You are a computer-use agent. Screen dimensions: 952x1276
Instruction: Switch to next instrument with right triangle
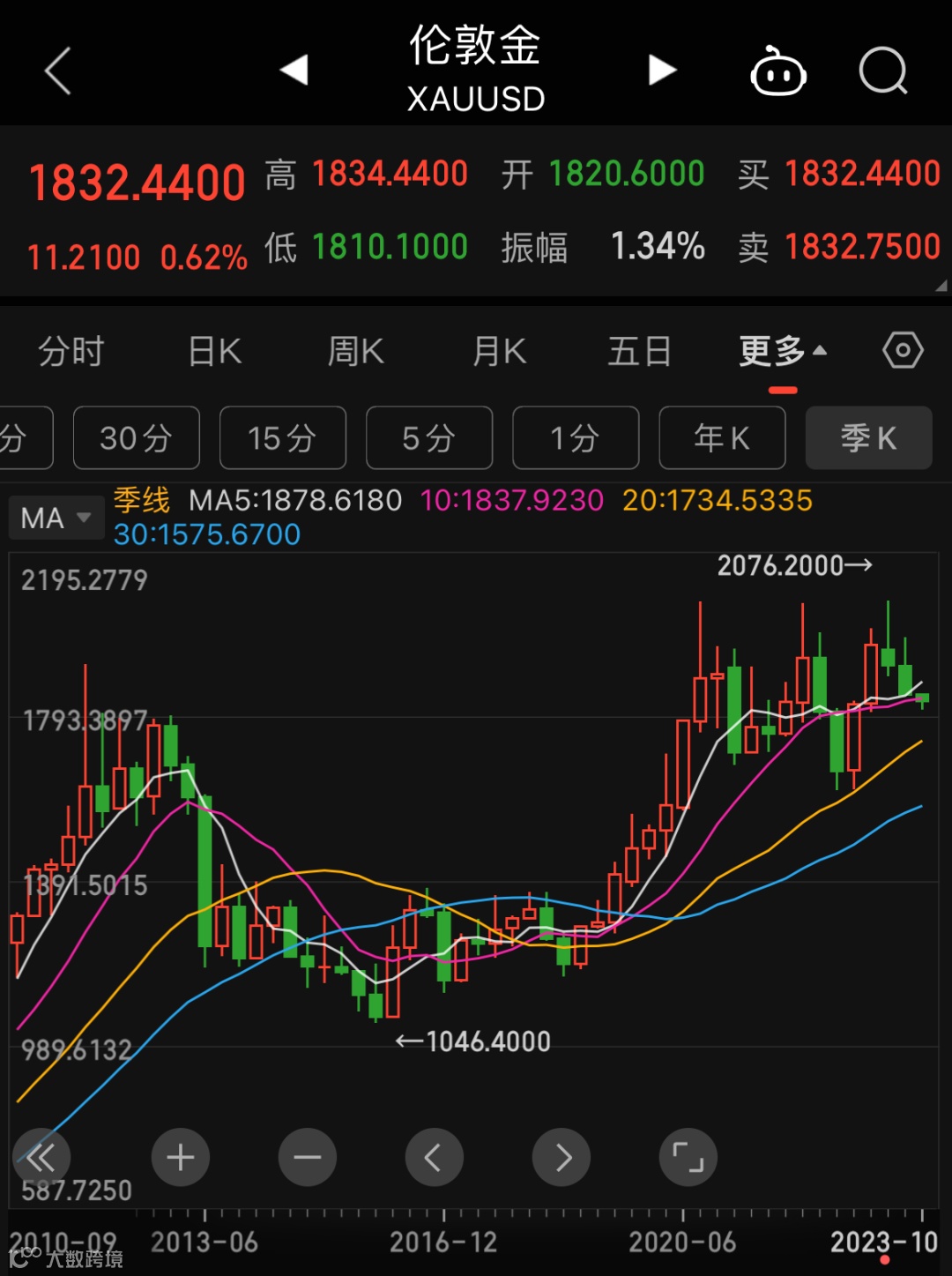point(662,70)
